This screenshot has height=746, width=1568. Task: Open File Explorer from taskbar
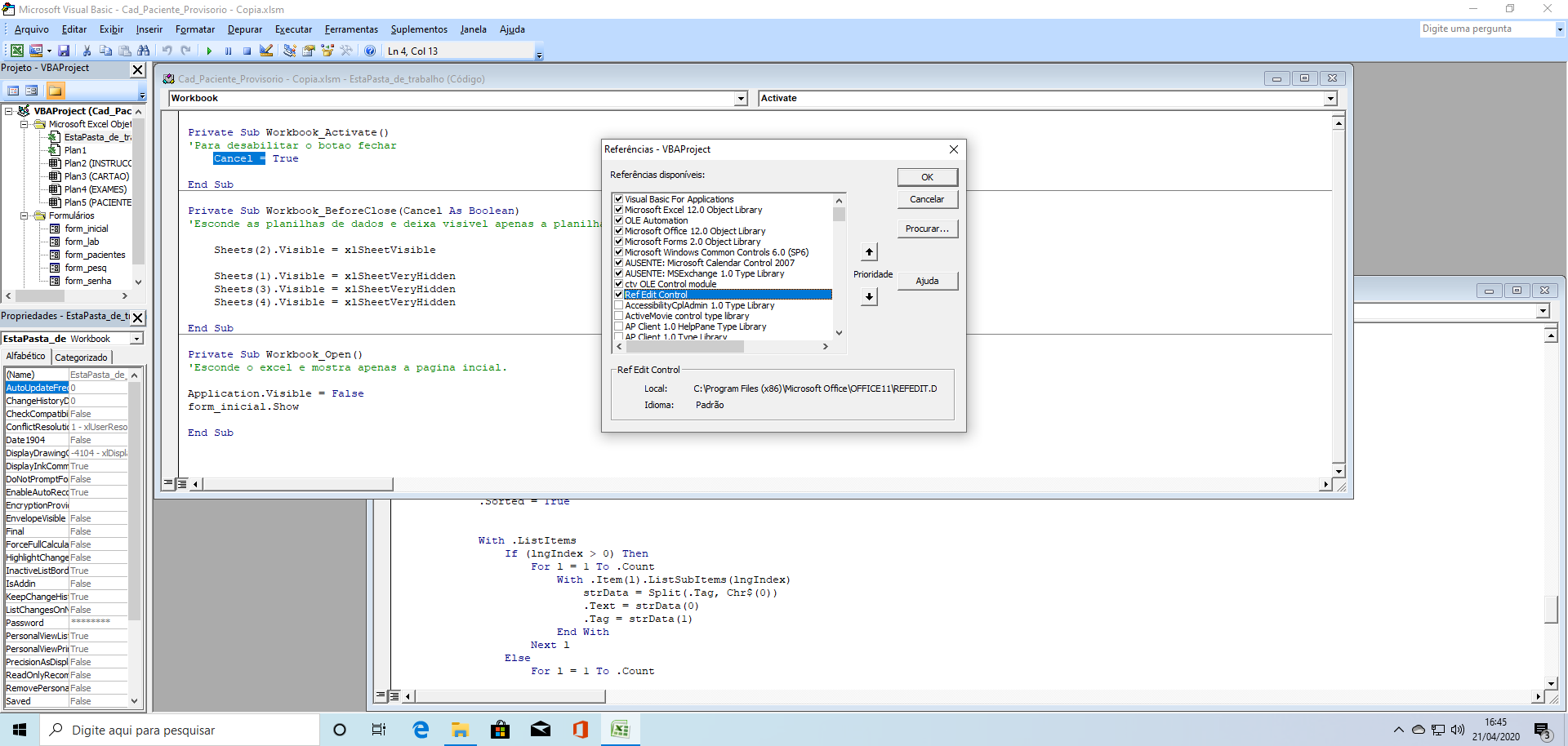pyautogui.click(x=461, y=730)
